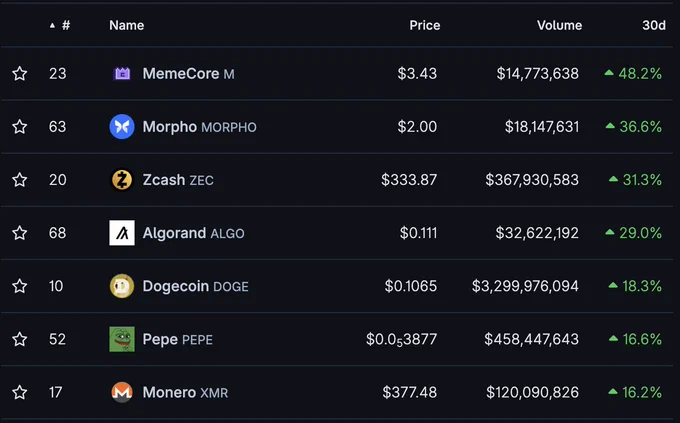
Task: Open the Algorand ALGO coin link
Action: (193, 233)
